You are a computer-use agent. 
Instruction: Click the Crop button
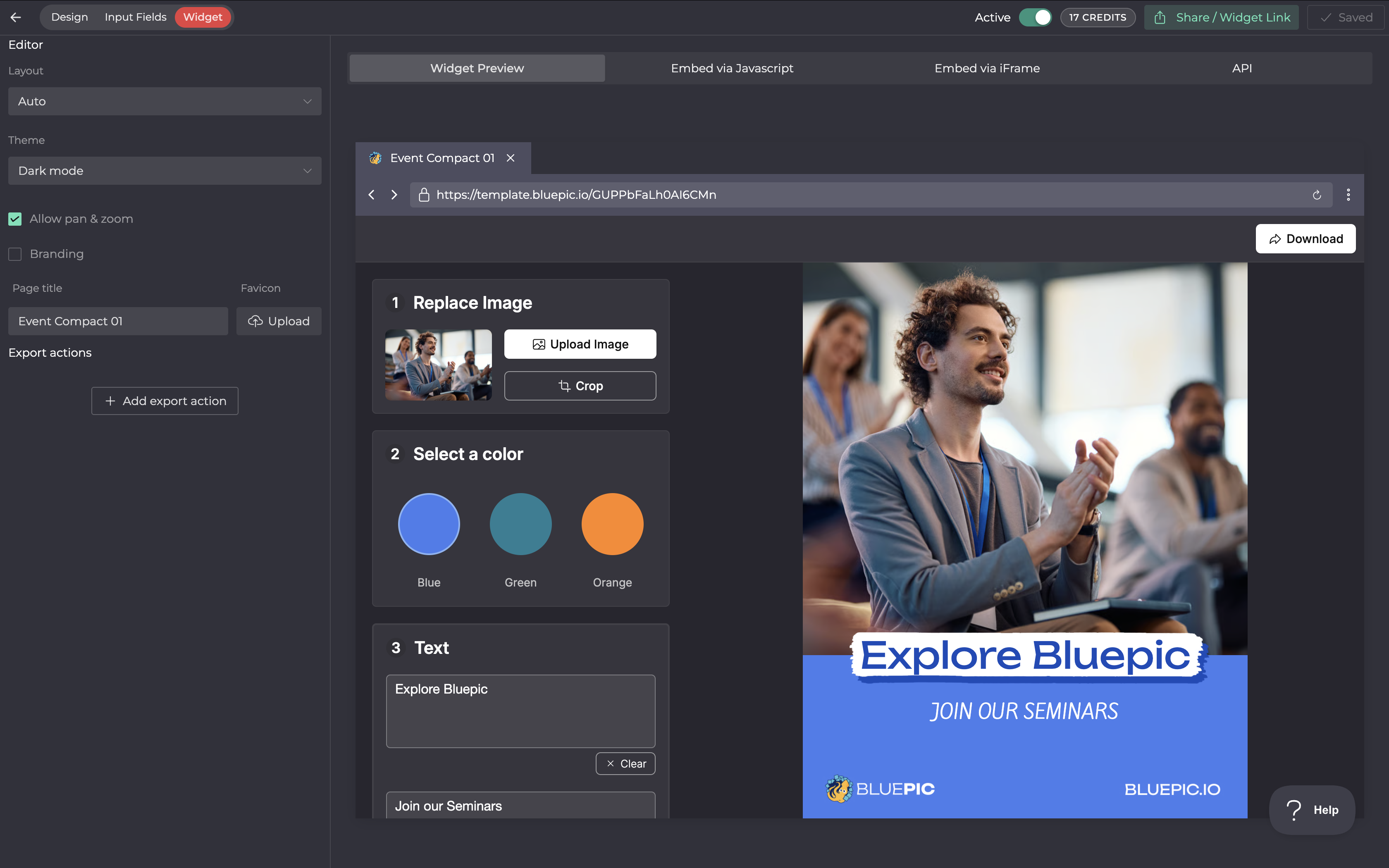(x=580, y=386)
